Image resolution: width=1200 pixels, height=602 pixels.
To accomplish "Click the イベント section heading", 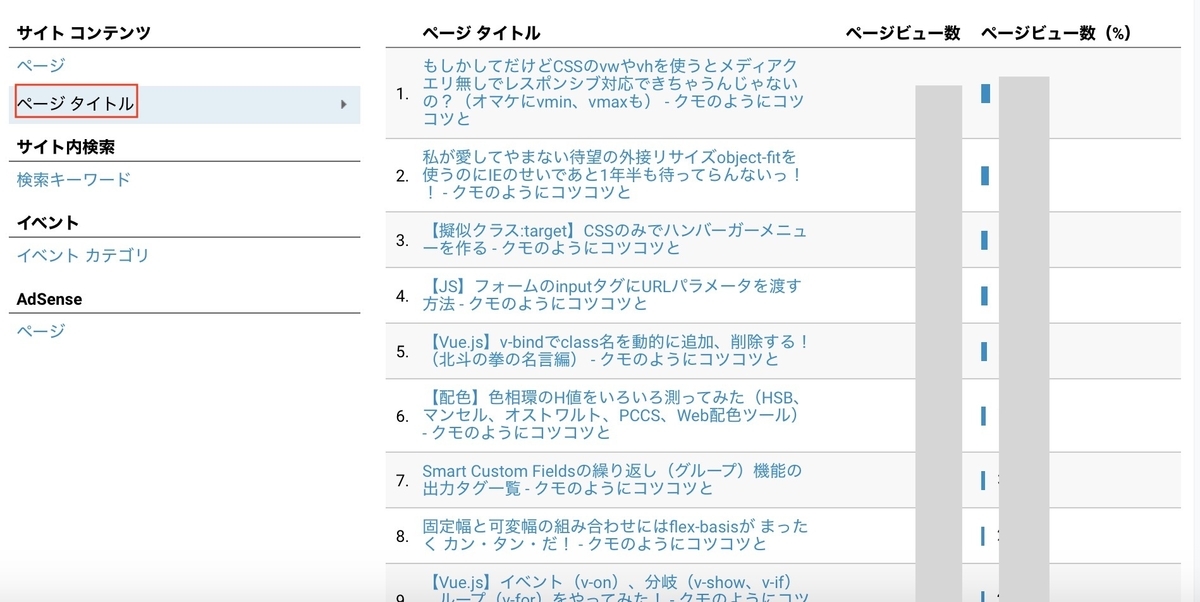I will (x=48, y=223).
